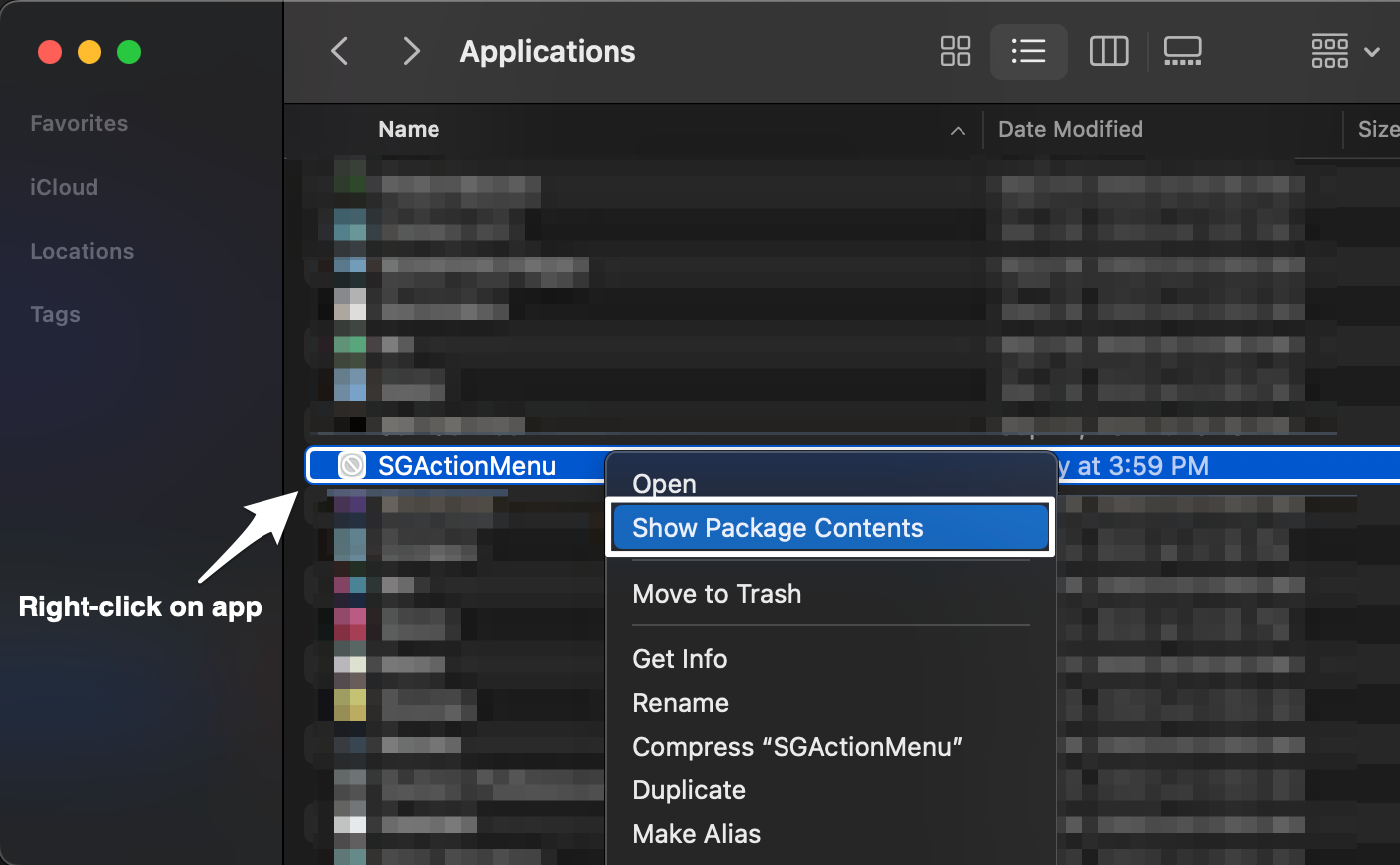Open Get Info for the app

(x=680, y=659)
